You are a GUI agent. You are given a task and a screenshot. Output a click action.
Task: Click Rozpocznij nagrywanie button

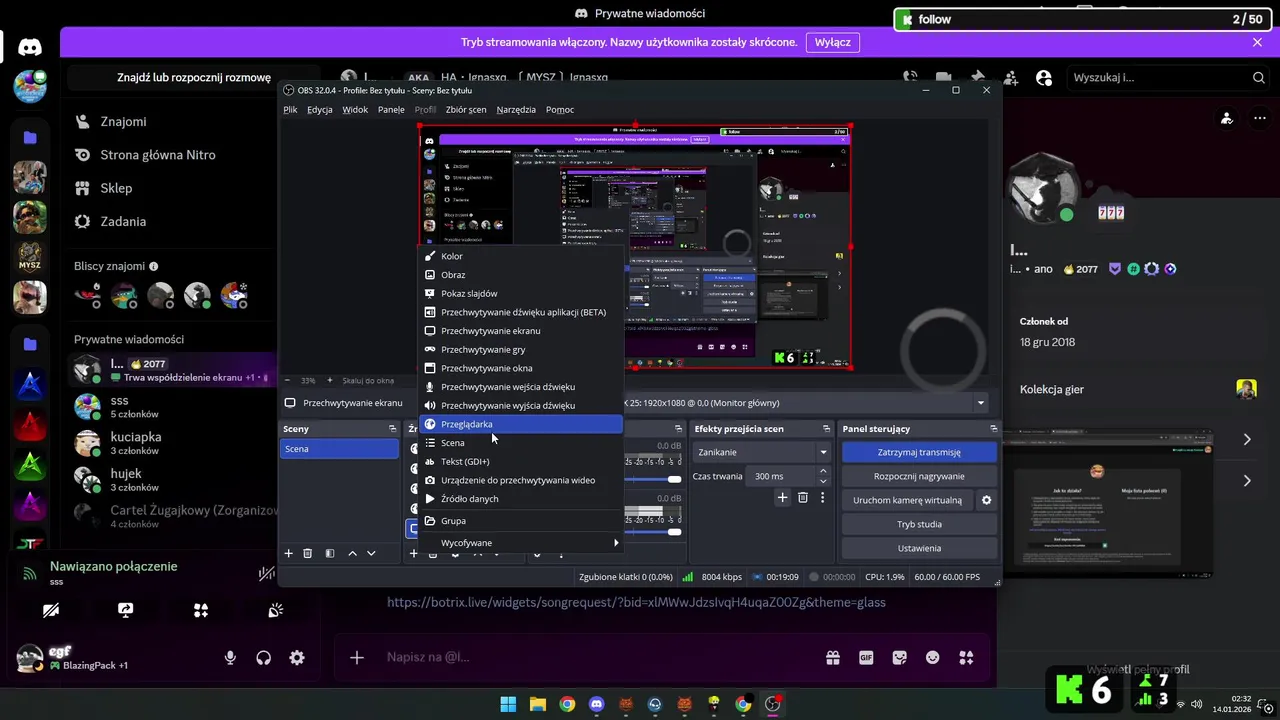919,476
